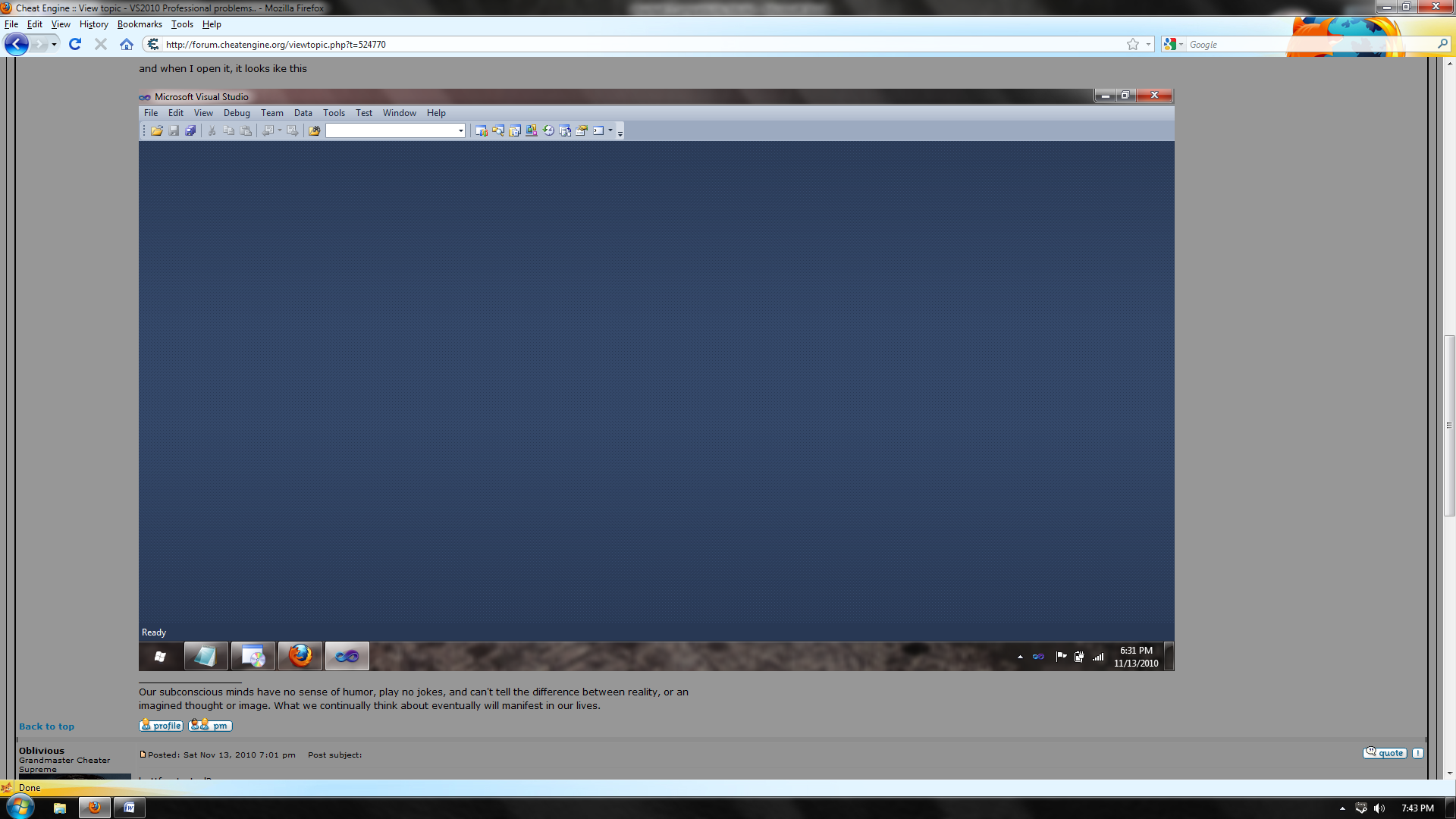Click the quote button on Oblivious's post
This screenshot has width=1456, height=819.
pos(1385,753)
